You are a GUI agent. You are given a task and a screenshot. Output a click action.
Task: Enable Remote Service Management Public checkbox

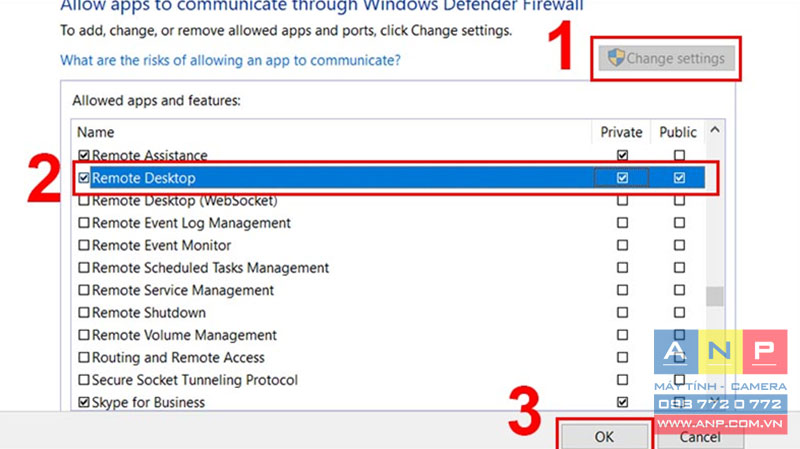tap(679, 290)
